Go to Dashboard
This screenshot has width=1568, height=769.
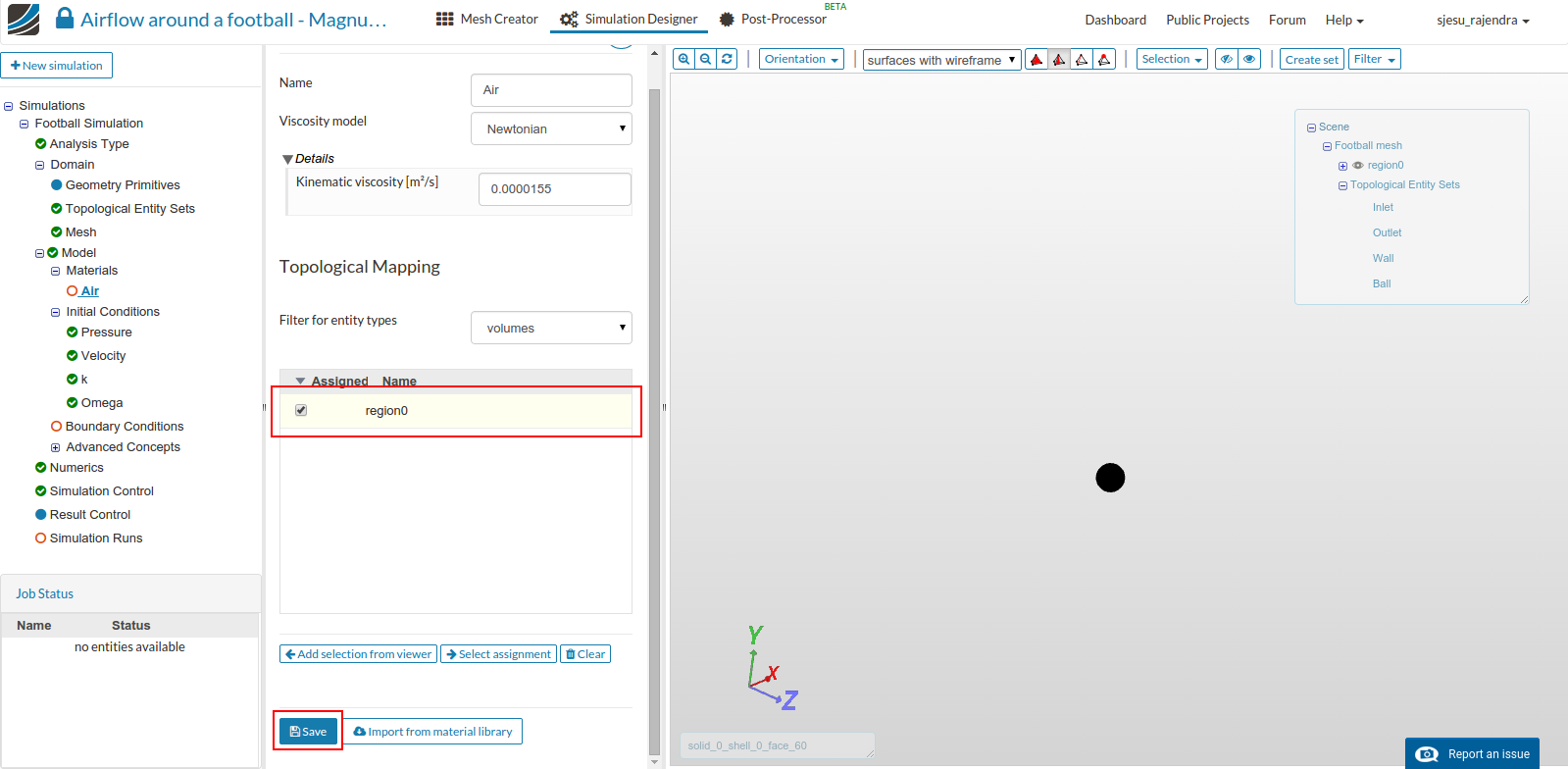pyautogui.click(x=1115, y=20)
